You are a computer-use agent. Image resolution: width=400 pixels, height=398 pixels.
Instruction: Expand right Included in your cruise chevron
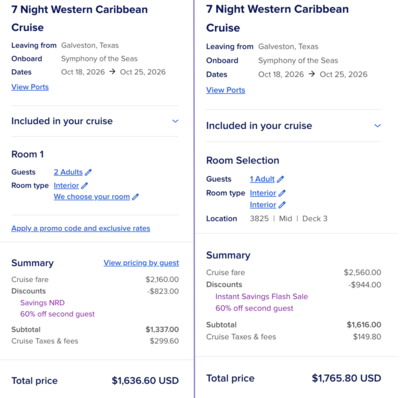[377, 126]
